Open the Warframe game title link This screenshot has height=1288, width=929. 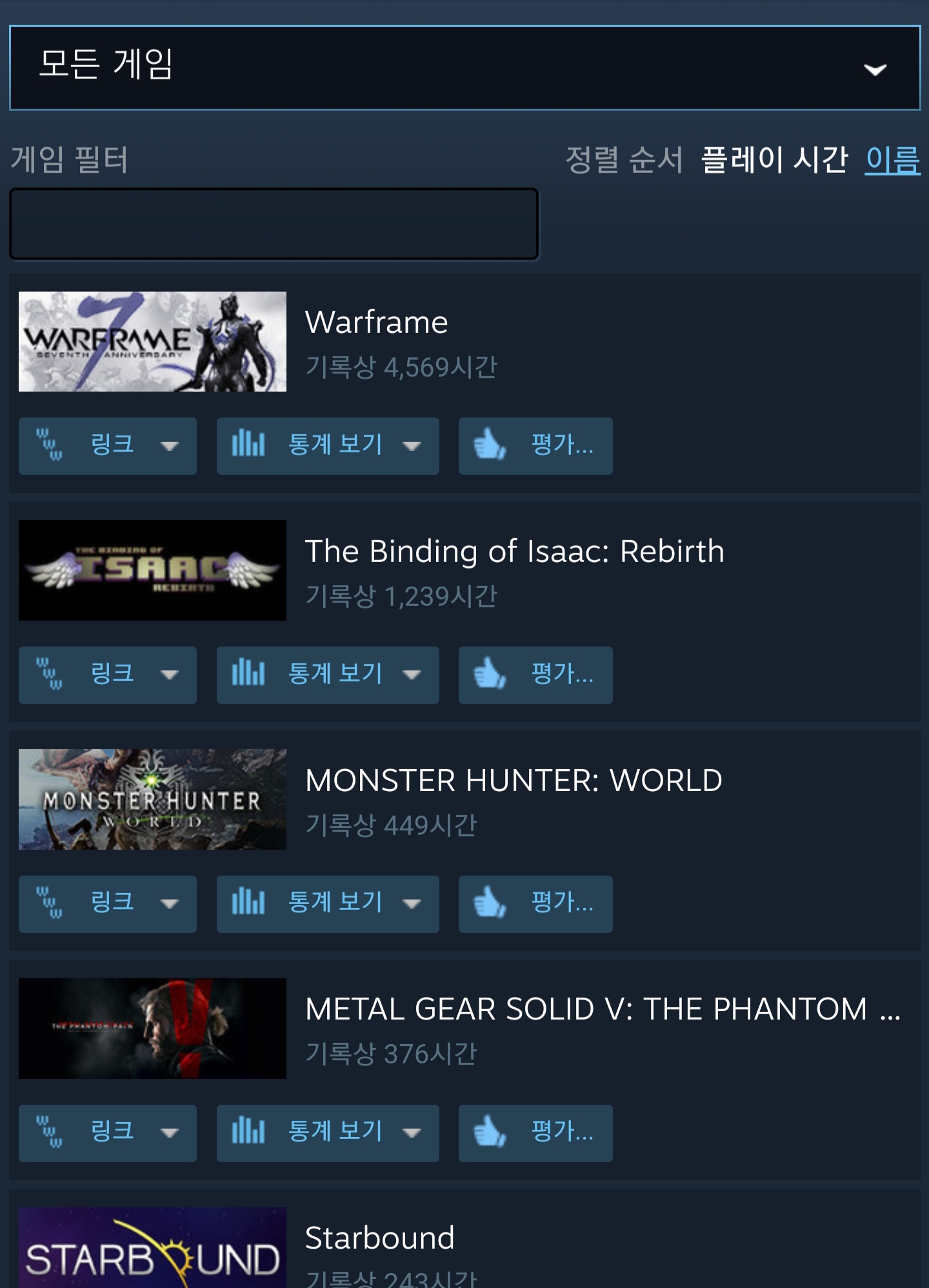coord(377,322)
